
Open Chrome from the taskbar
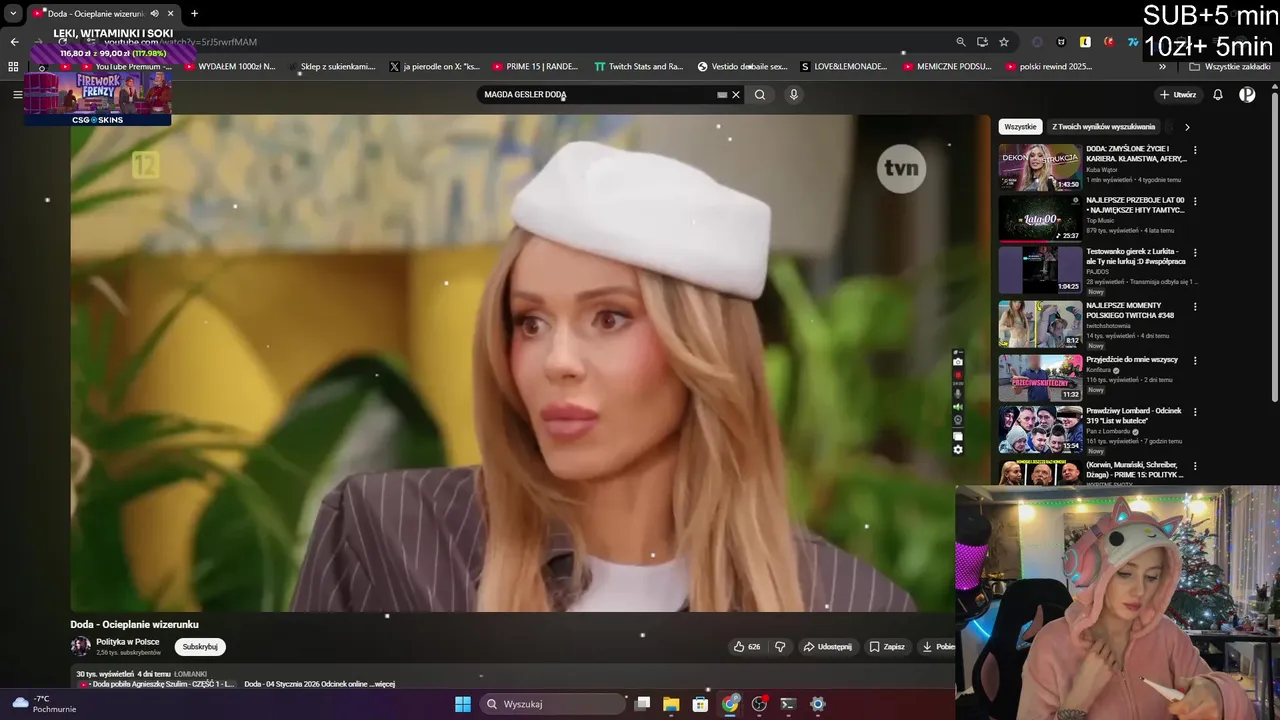click(730, 704)
